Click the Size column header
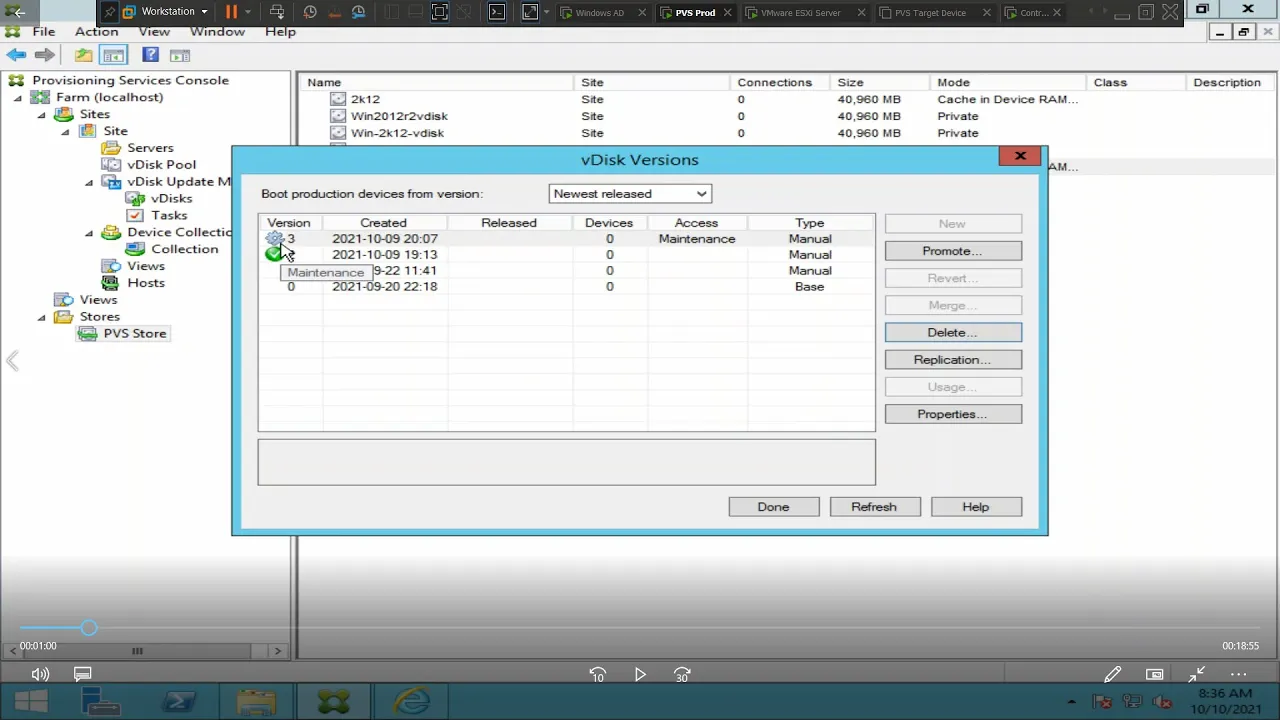The height and width of the screenshot is (720, 1280). tap(878, 82)
